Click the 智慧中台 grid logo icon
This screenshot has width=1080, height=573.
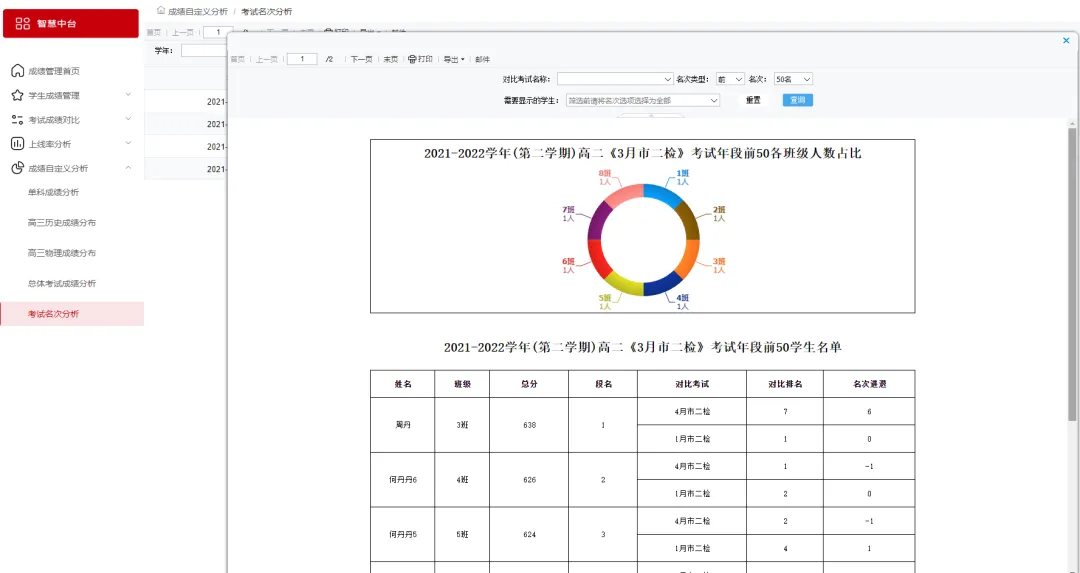(x=23, y=23)
